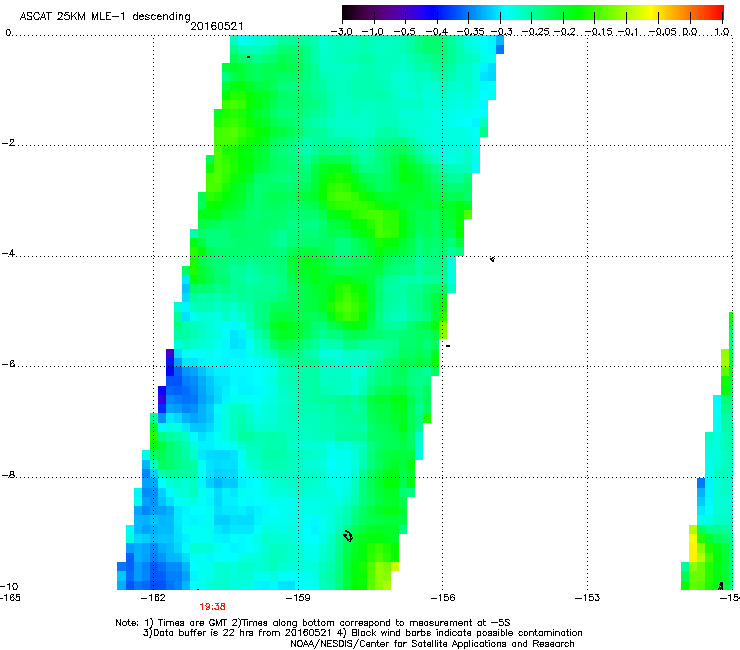Click the date label 20160521

[x=217, y=26]
